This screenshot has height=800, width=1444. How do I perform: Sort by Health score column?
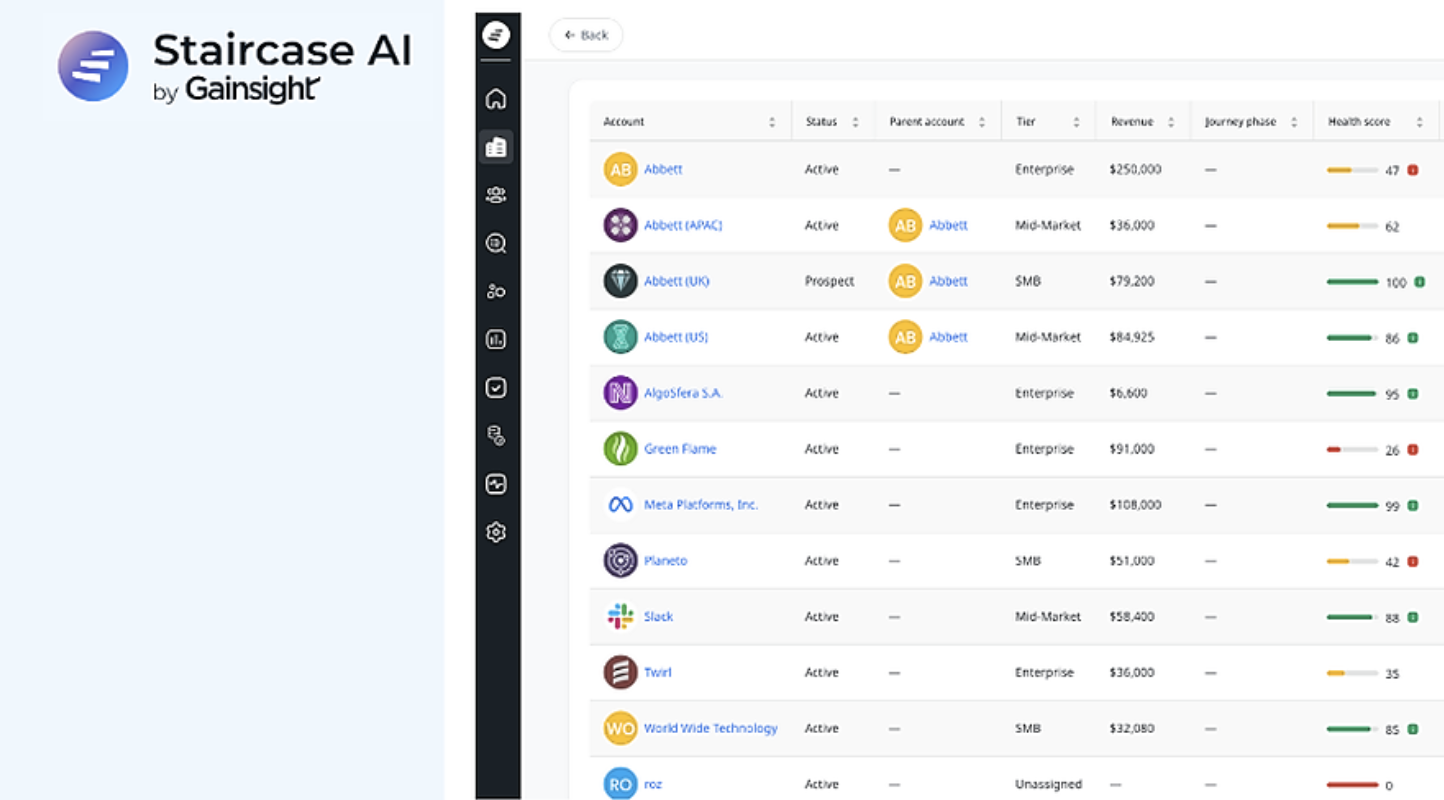pos(1419,120)
